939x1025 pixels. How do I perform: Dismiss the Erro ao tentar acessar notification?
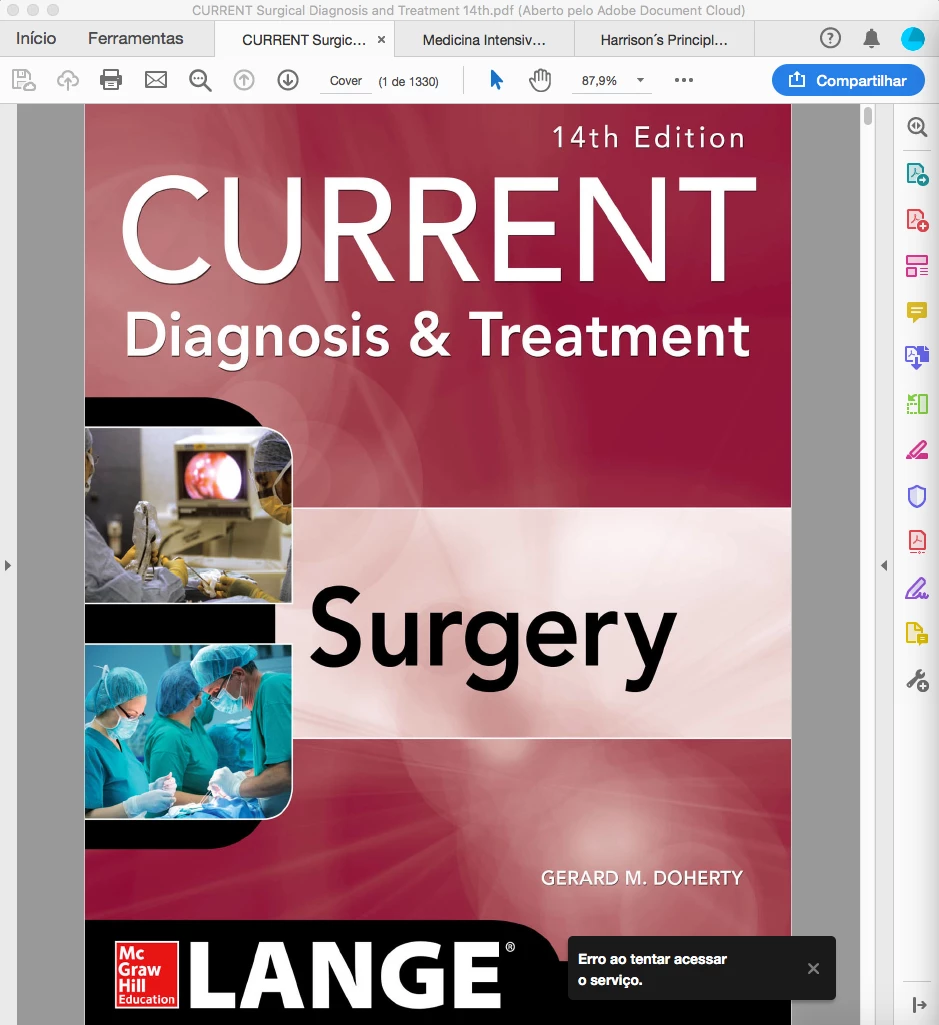[x=813, y=969]
